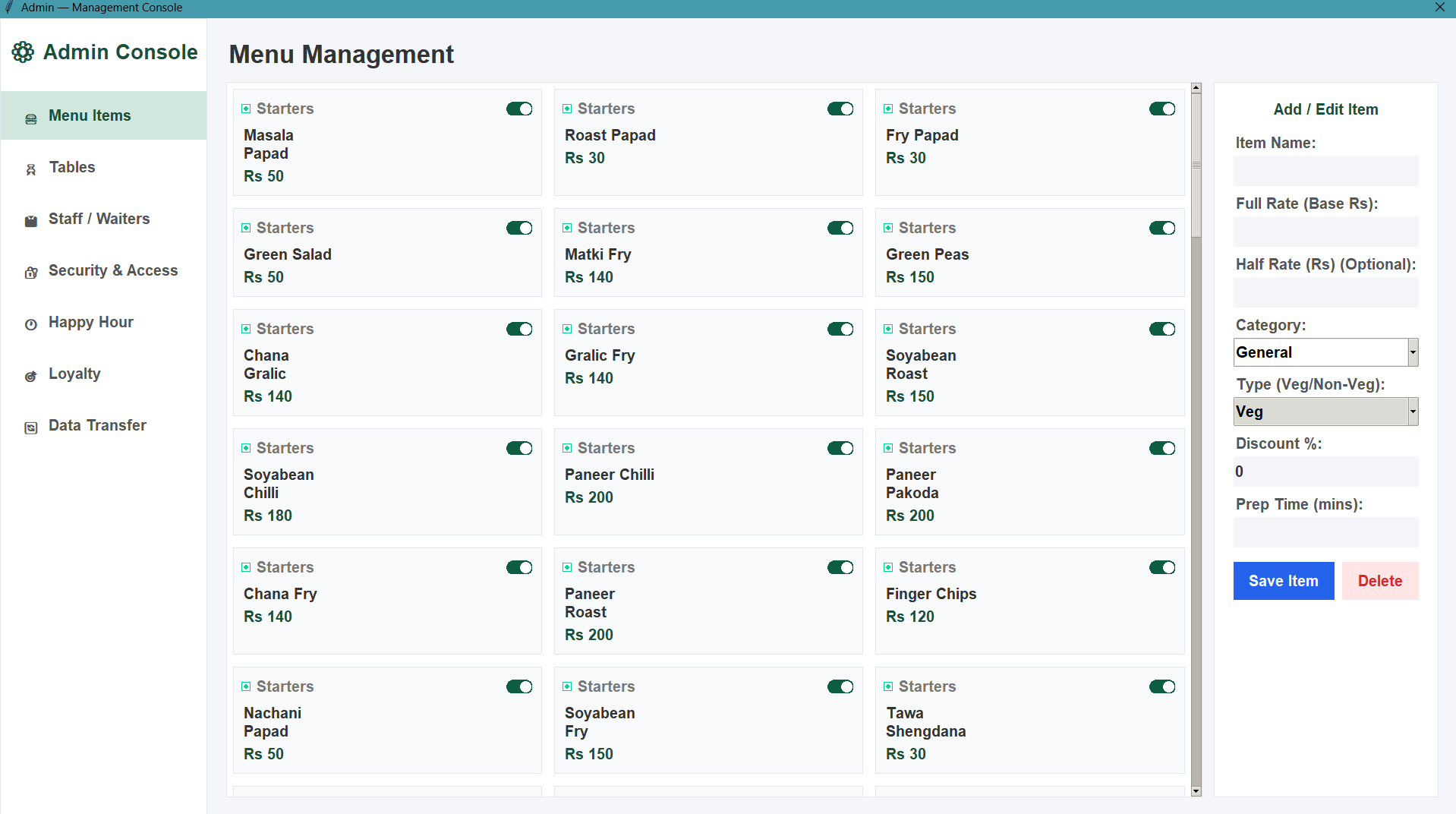The width and height of the screenshot is (1456, 814).
Task: Open the Type Veg/Non-Veg dropdown
Action: [1325, 412]
